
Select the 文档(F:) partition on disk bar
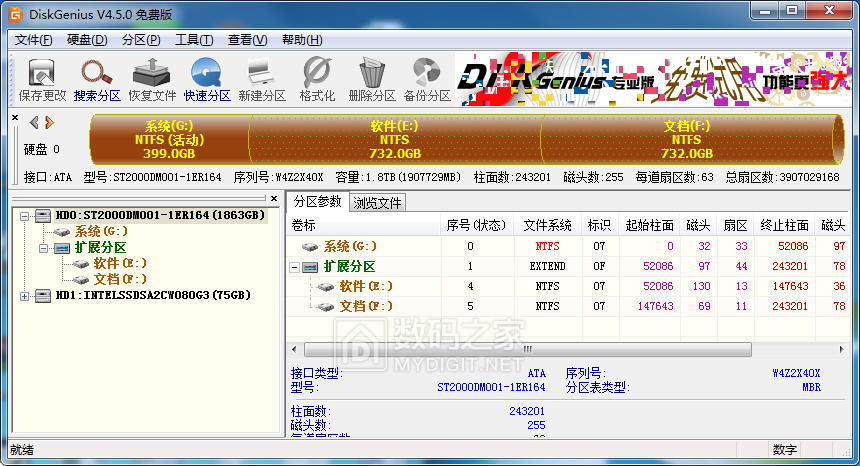[686, 140]
